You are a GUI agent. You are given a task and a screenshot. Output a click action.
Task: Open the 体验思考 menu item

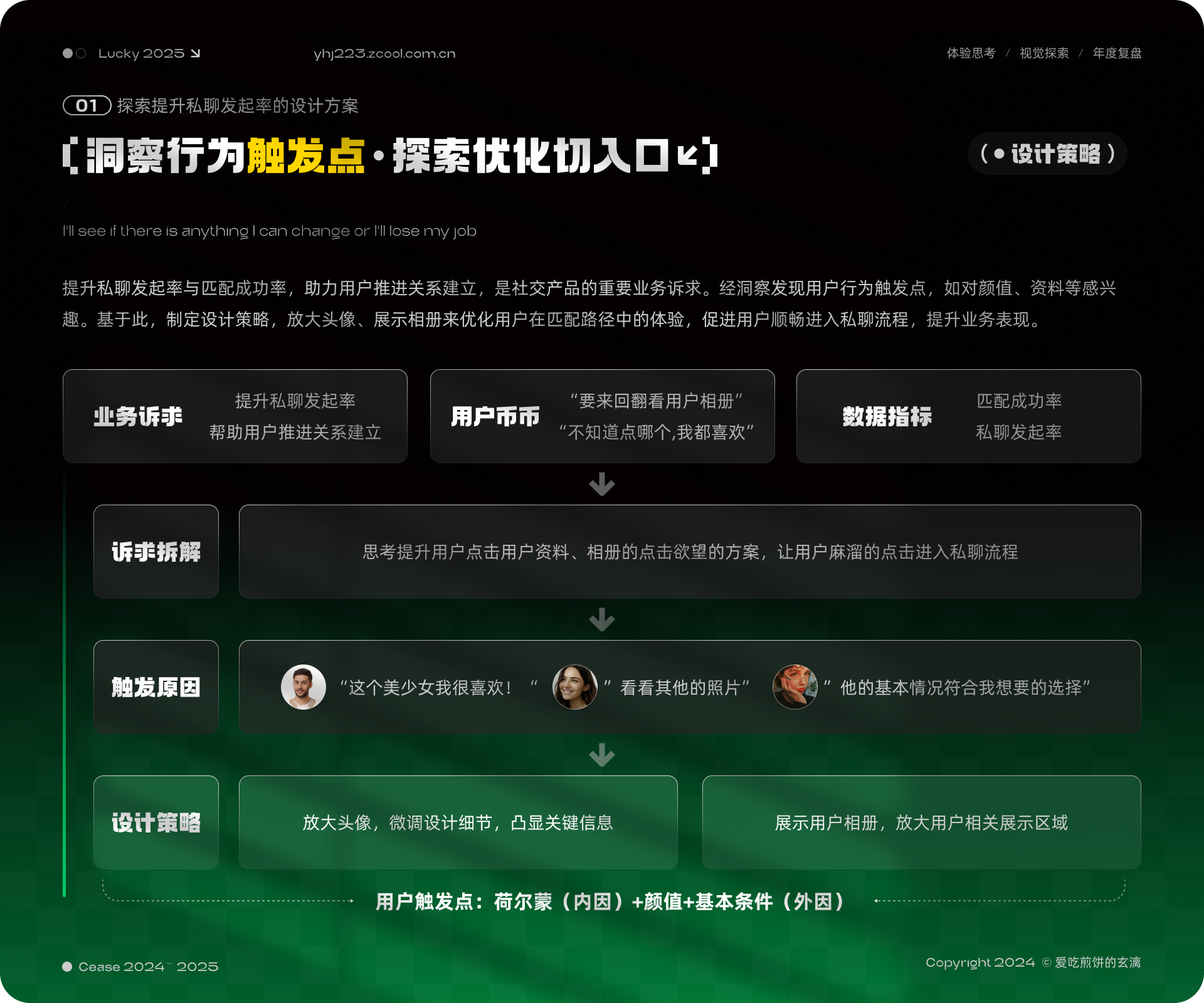pyautogui.click(x=971, y=53)
